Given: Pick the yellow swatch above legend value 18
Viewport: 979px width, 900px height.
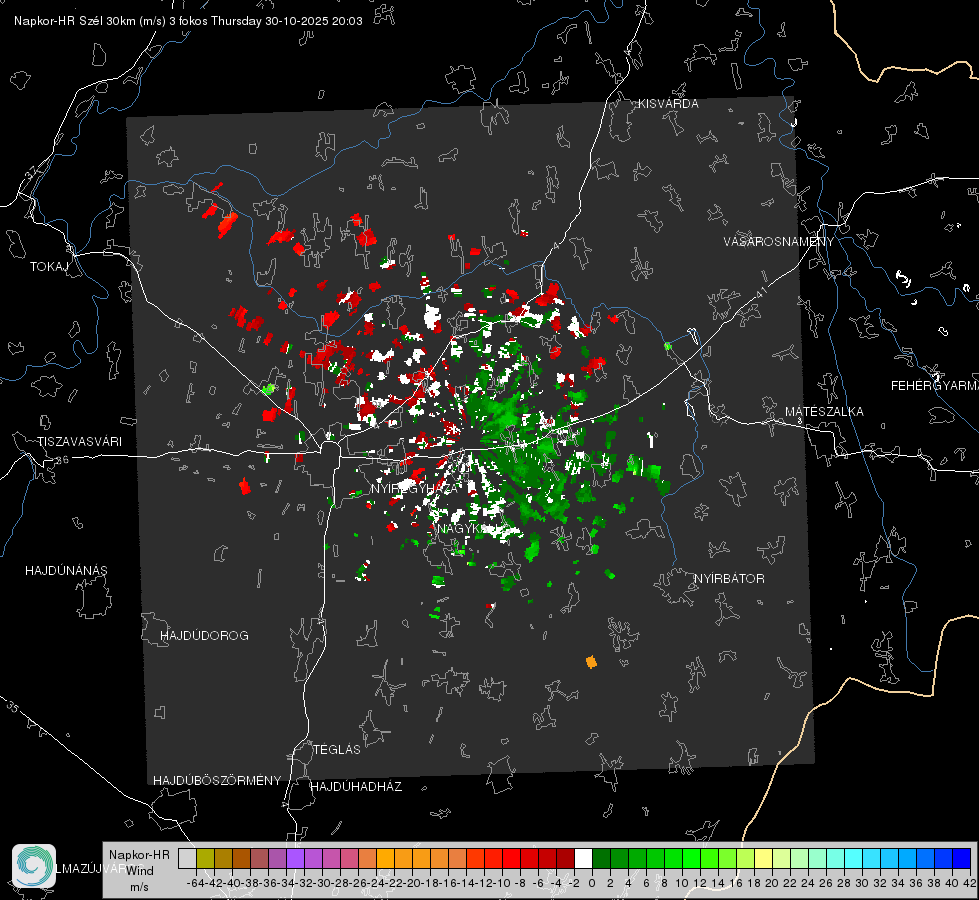Looking at the screenshot, I should click(763, 858).
